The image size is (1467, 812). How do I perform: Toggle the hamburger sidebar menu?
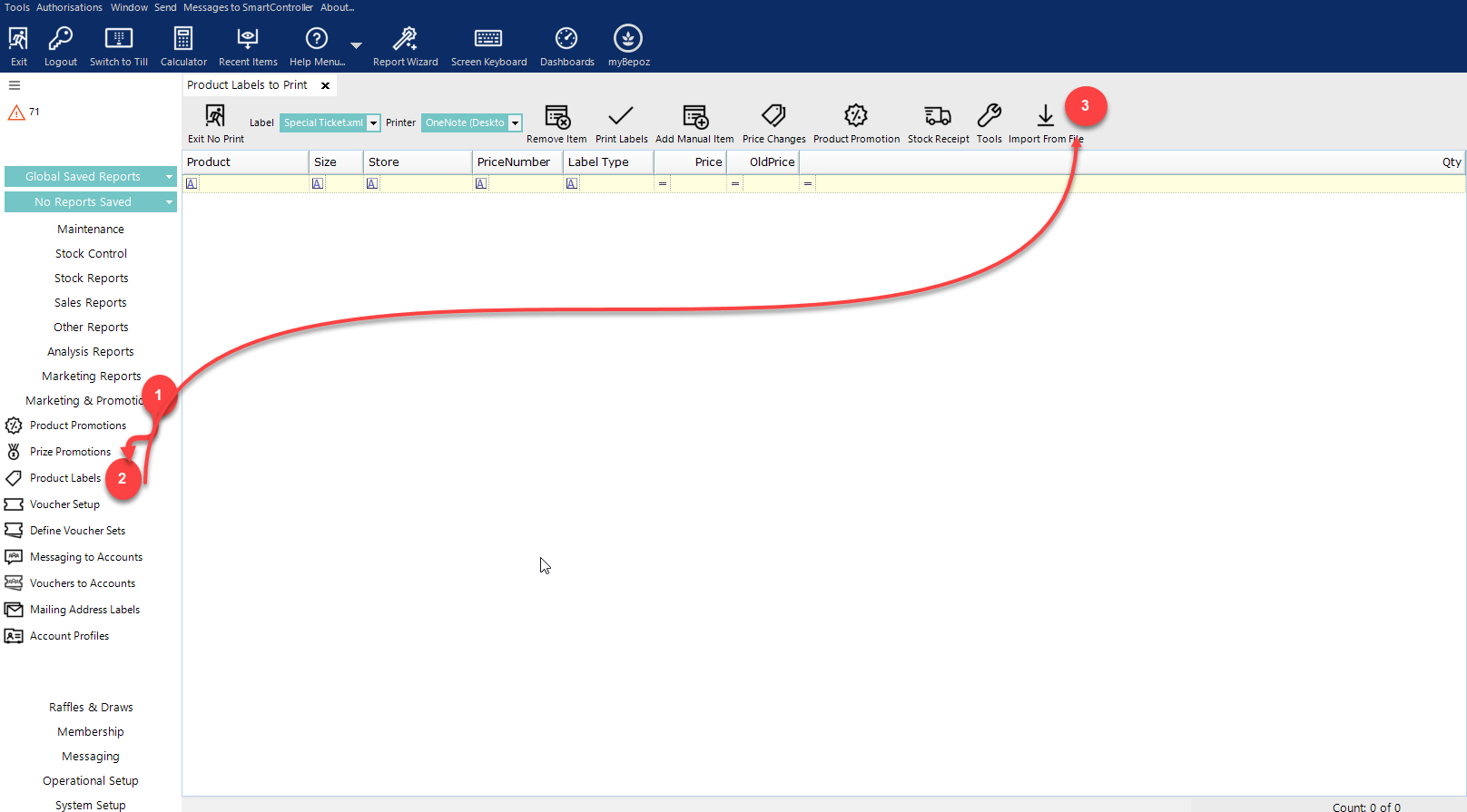[15, 85]
